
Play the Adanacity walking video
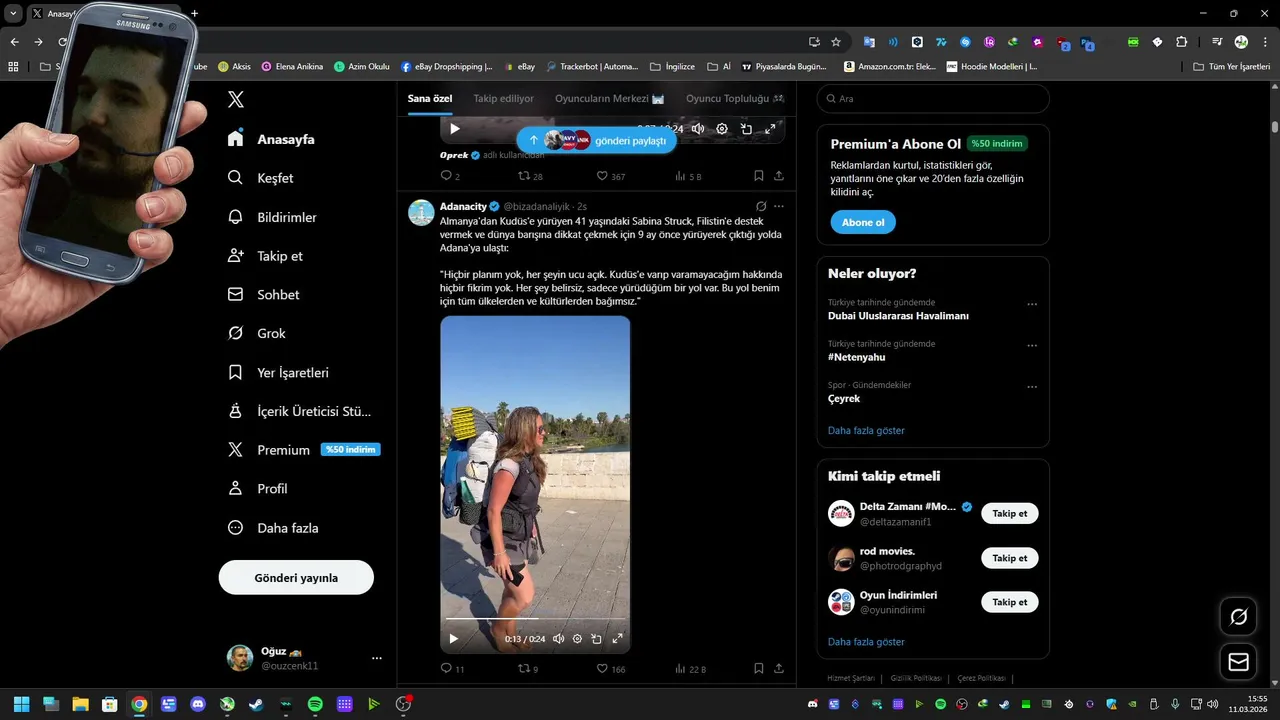453,638
